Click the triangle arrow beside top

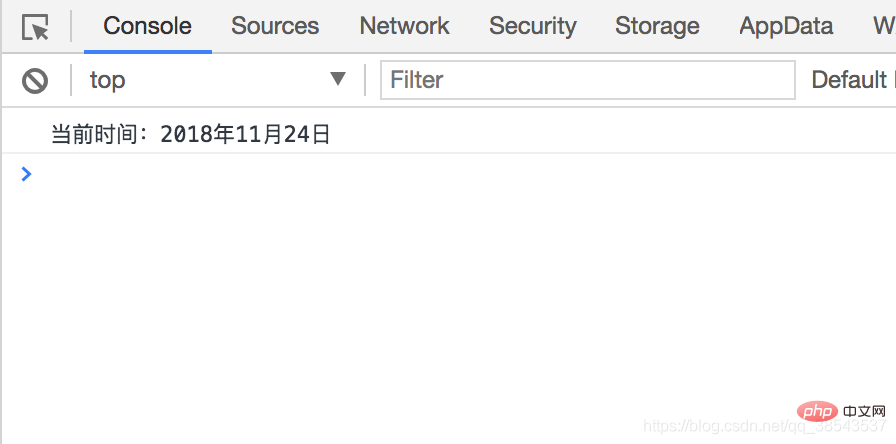[338, 79]
